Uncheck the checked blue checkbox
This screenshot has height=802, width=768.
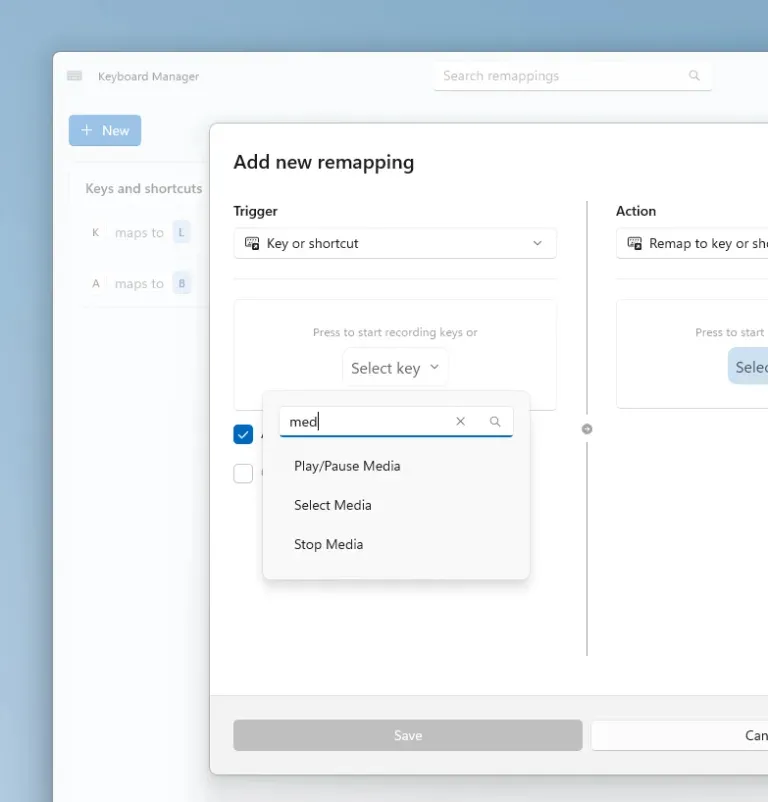click(x=243, y=434)
